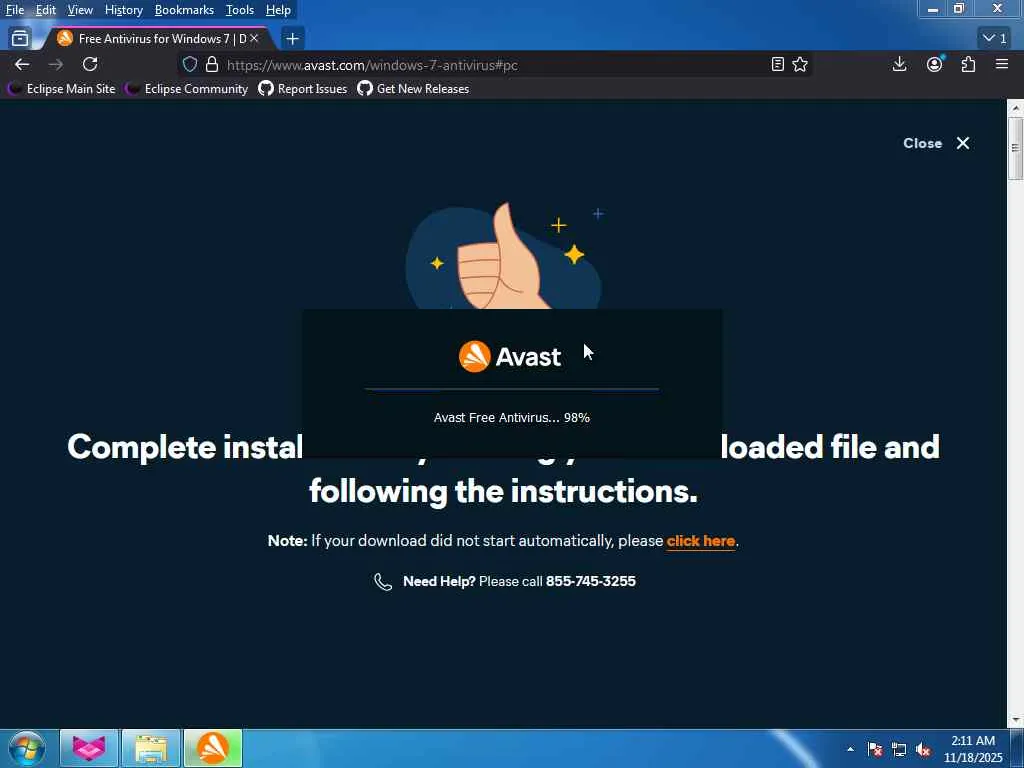1024x768 pixels.
Task: Open Eclipse Main Site bookmark
Action: 61,89
